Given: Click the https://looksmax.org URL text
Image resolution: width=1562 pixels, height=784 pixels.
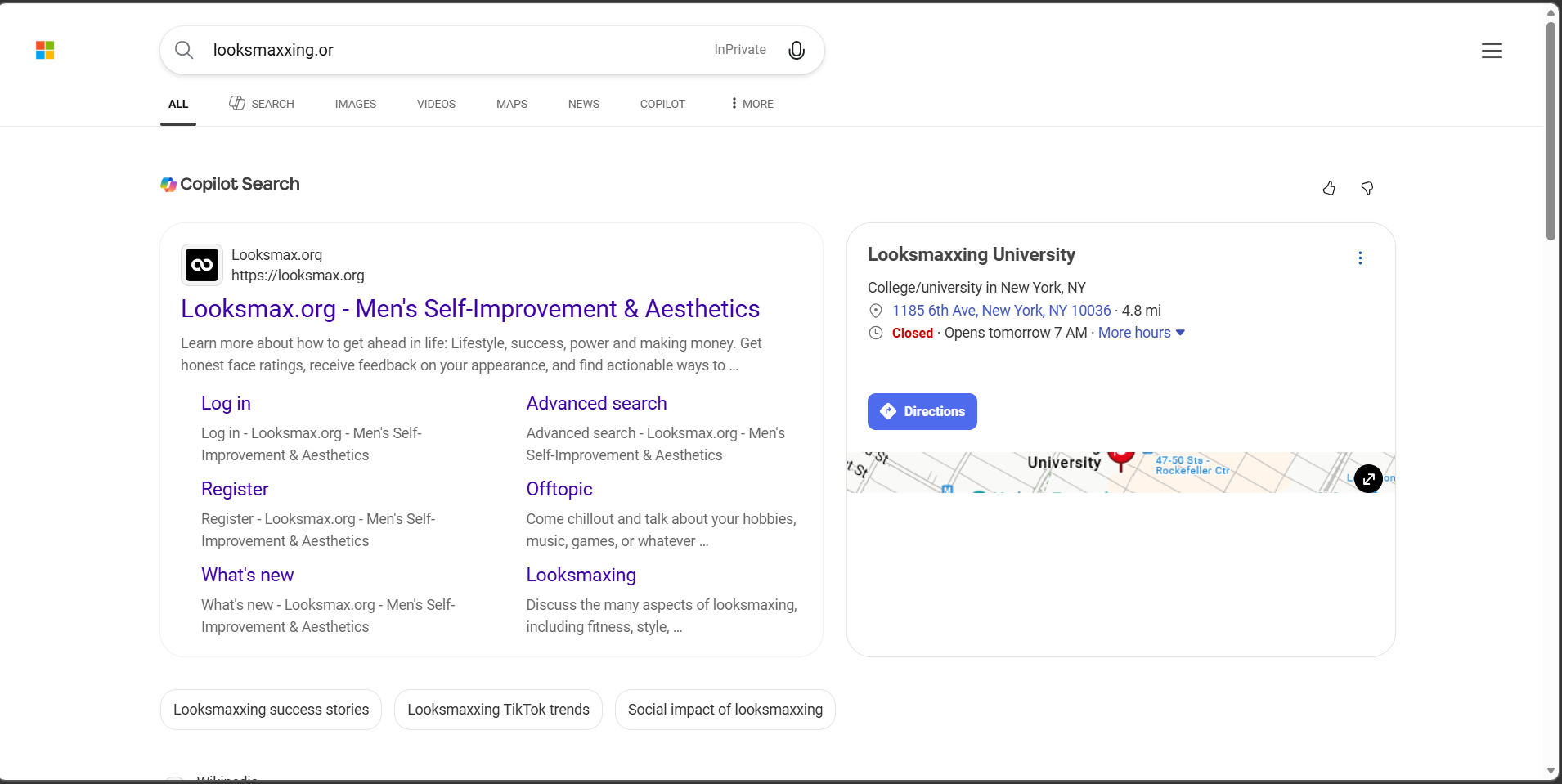Looking at the screenshot, I should [298, 276].
